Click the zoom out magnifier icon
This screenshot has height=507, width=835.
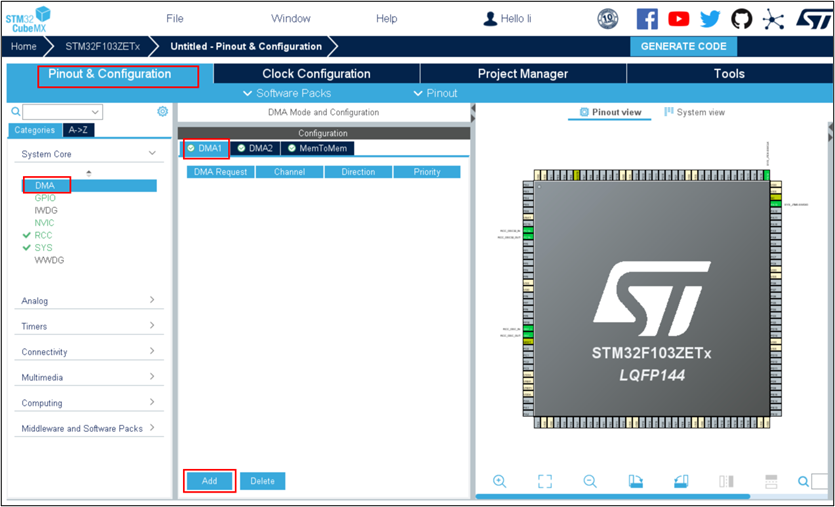pos(590,481)
